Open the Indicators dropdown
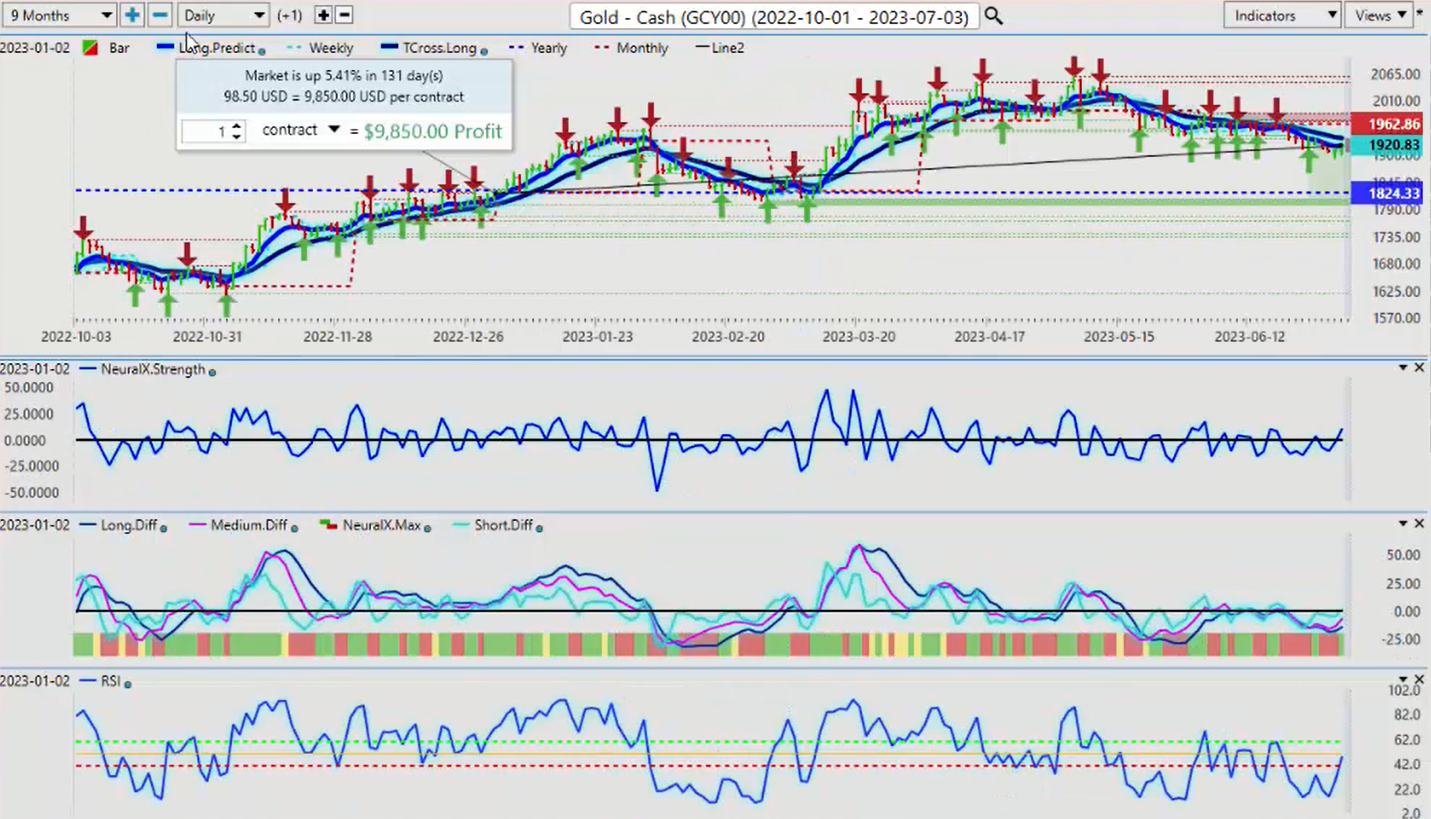The width and height of the screenshot is (1431, 819). click(x=1283, y=15)
